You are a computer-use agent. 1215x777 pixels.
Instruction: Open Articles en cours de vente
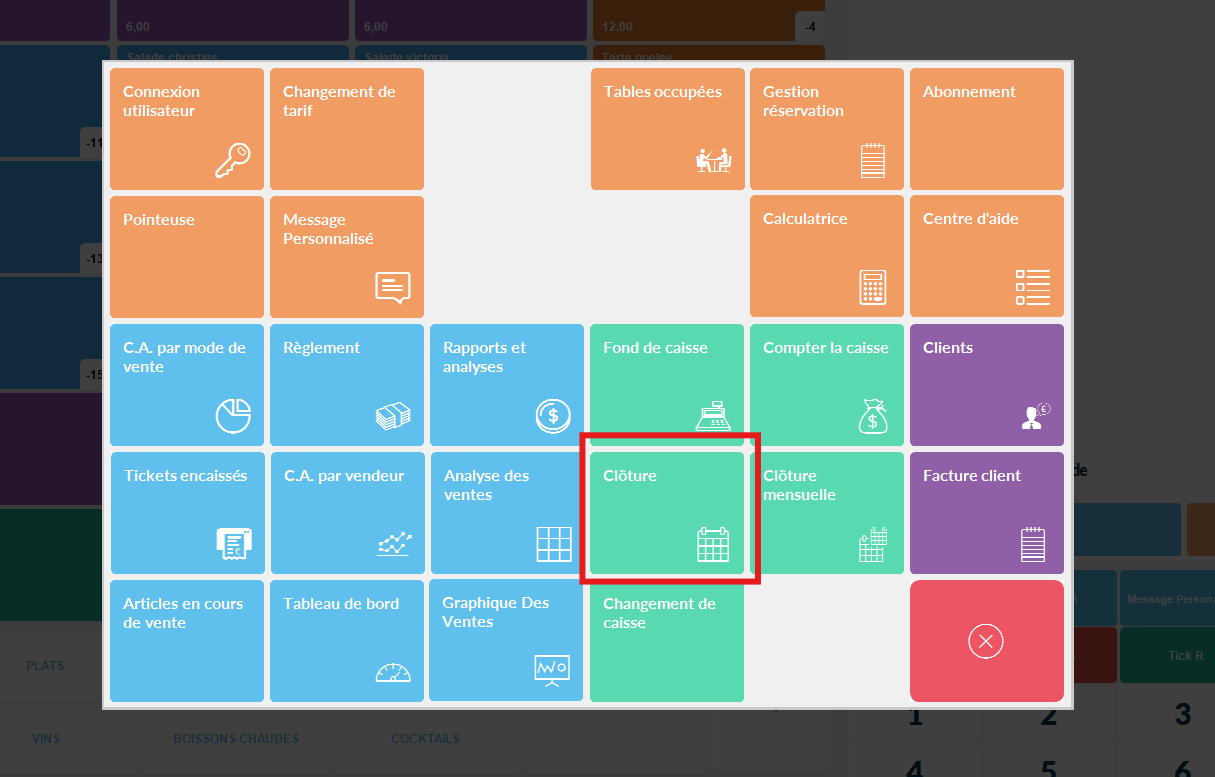coord(187,641)
